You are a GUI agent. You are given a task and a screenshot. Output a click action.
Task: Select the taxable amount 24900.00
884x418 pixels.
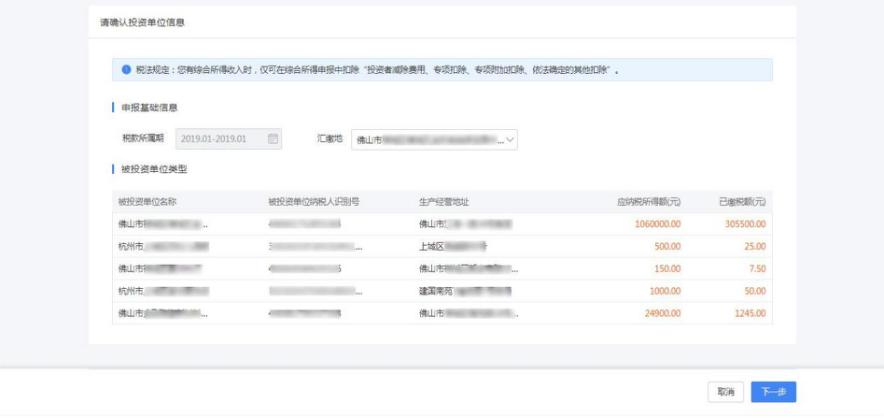(x=663, y=313)
